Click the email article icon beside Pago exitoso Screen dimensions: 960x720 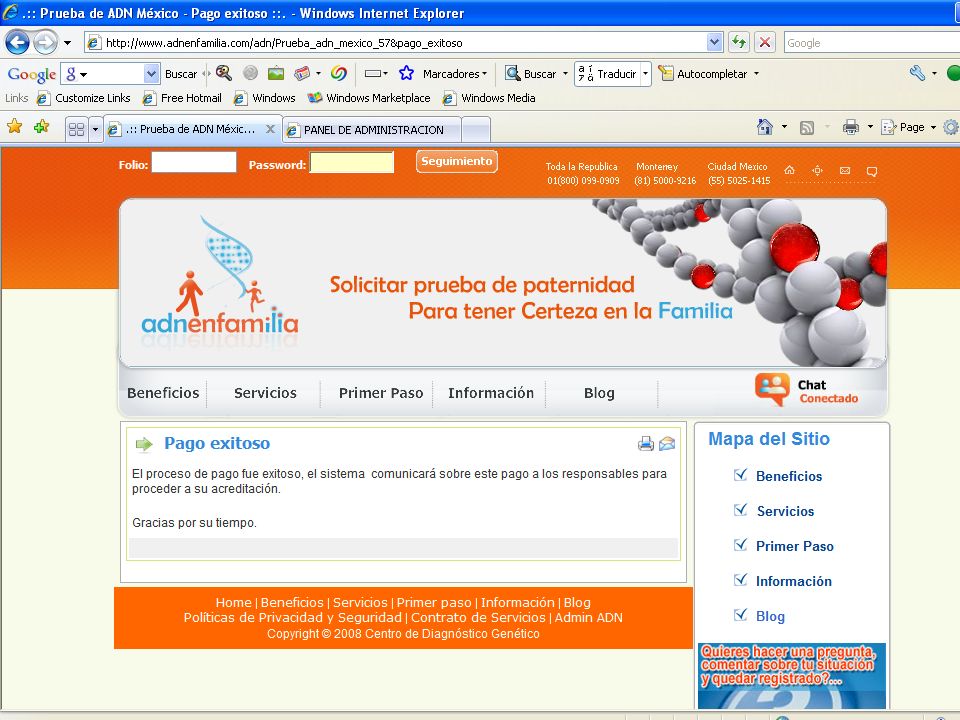pos(667,443)
